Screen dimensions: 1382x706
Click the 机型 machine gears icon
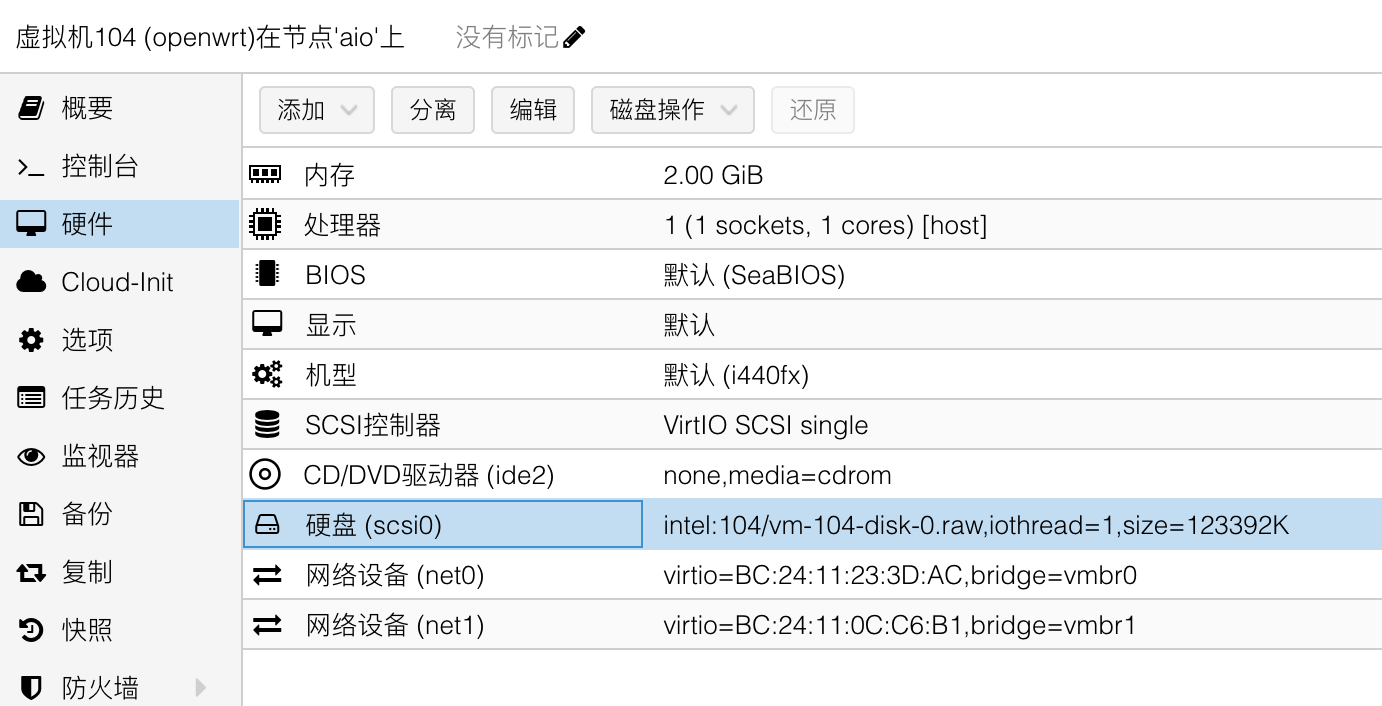coord(267,375)
